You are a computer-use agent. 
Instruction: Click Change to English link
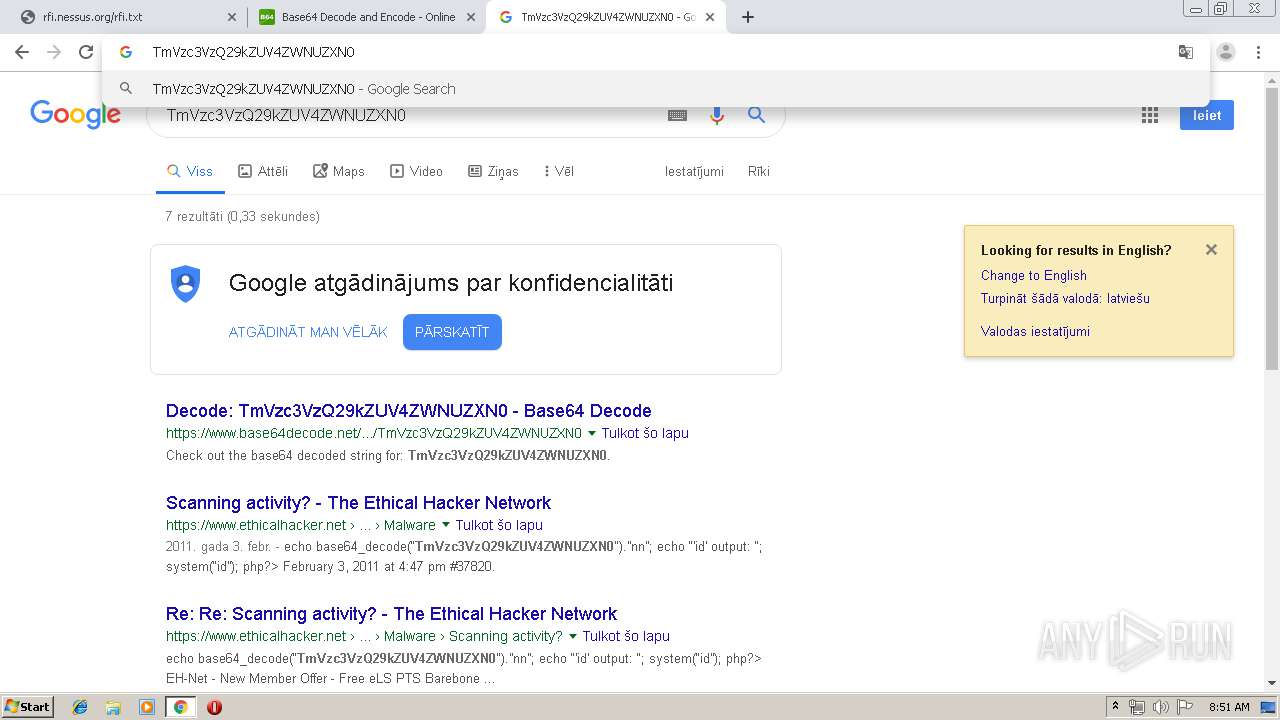[x=1033, y=275]
